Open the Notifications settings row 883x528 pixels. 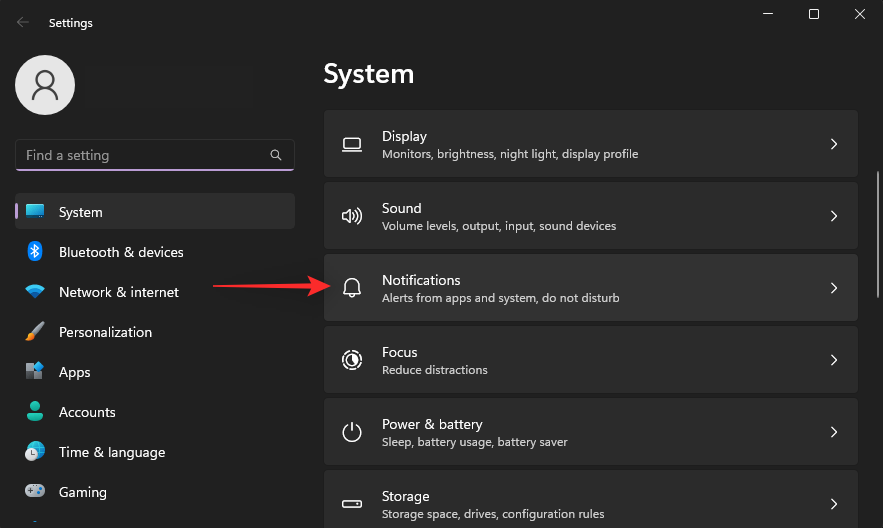pos(590,288)
